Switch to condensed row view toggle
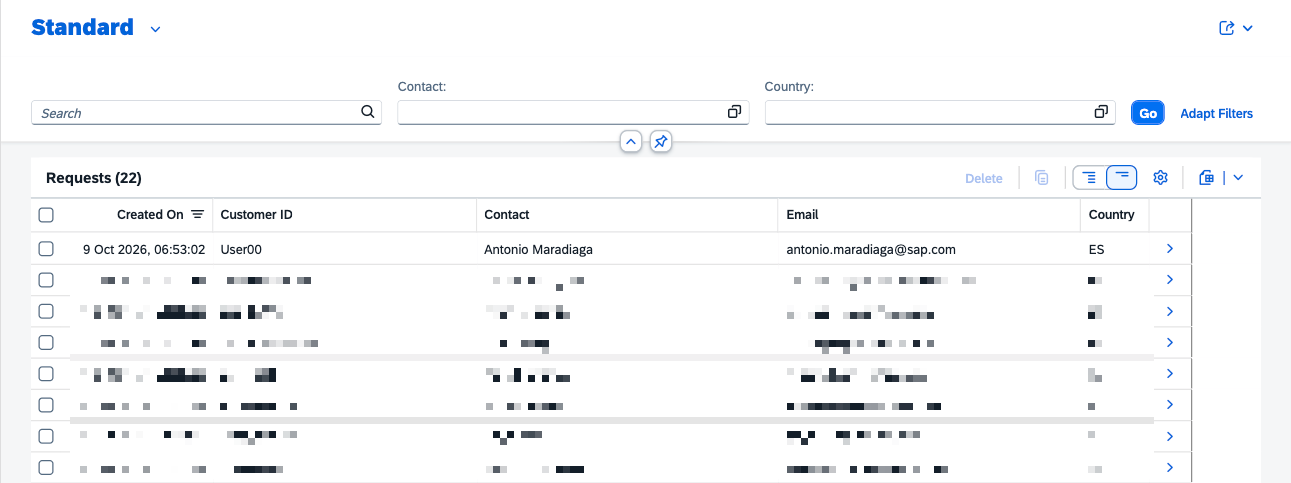The width and height of the screenshot is (1291, 483). click(1122, 177)
